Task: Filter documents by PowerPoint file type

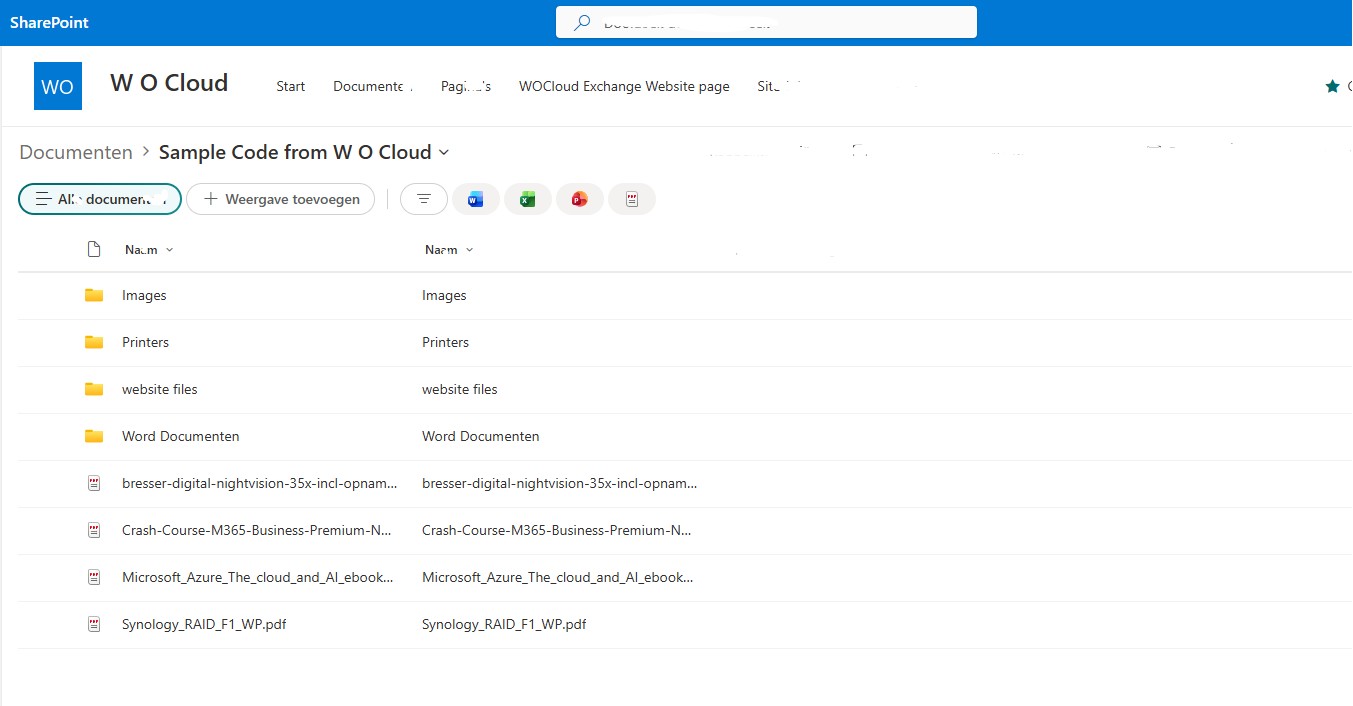Action: click(579, 200)
